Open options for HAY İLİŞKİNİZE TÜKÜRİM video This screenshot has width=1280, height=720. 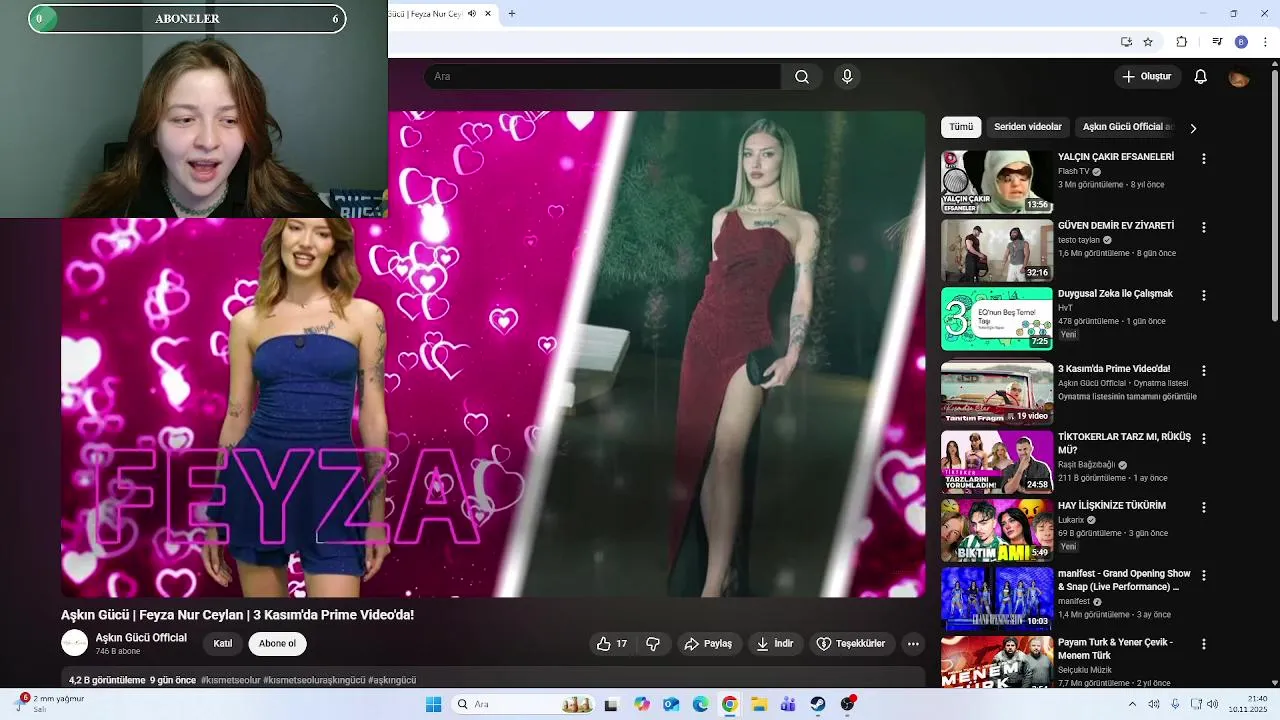coord(1204,507)
